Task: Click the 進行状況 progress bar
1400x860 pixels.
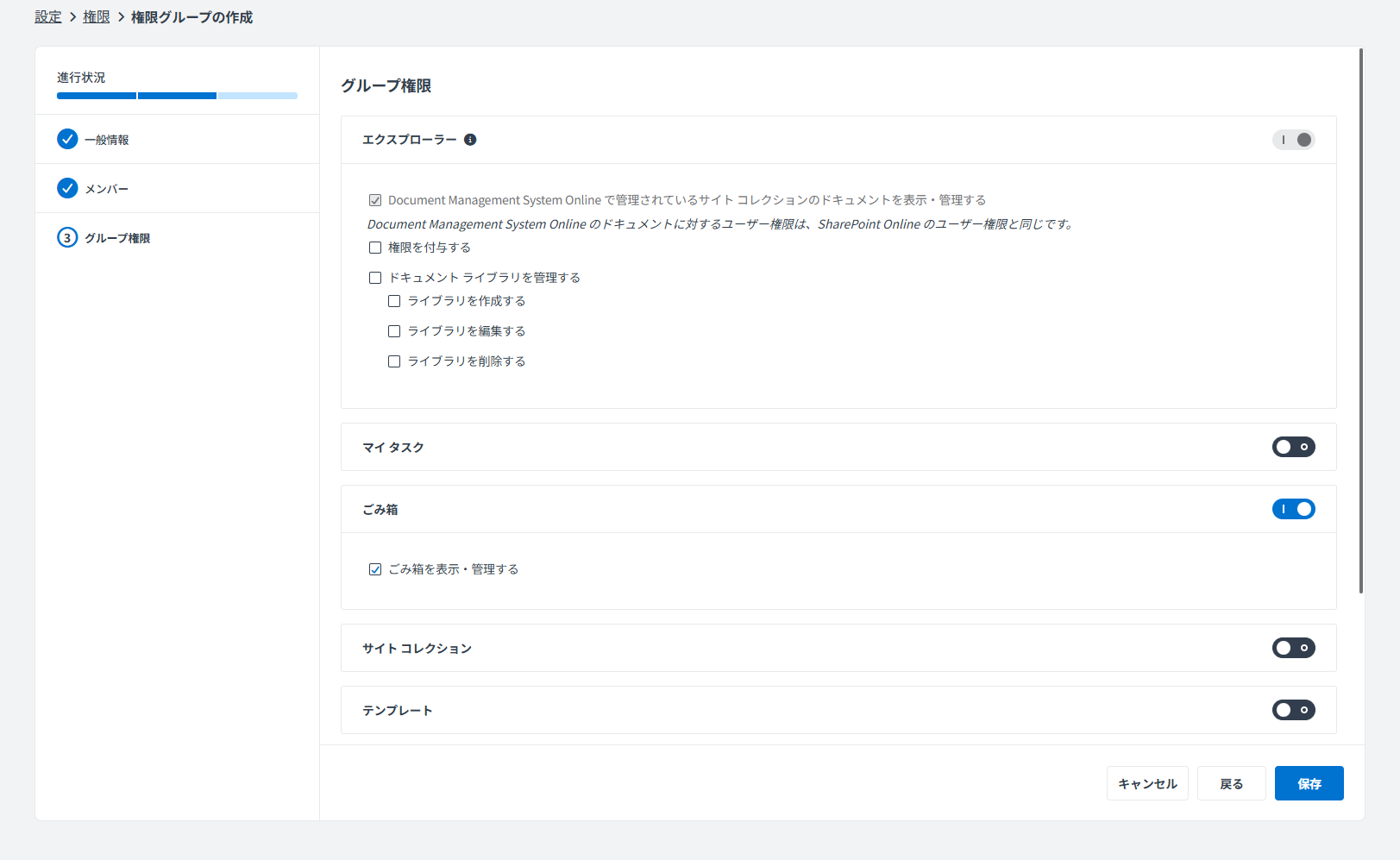Action: point(177,96)
